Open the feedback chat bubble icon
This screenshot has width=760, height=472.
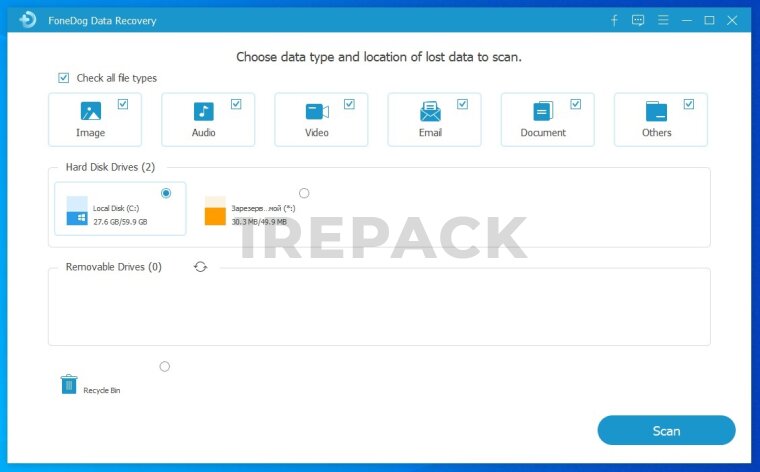[x=638, y=20]
